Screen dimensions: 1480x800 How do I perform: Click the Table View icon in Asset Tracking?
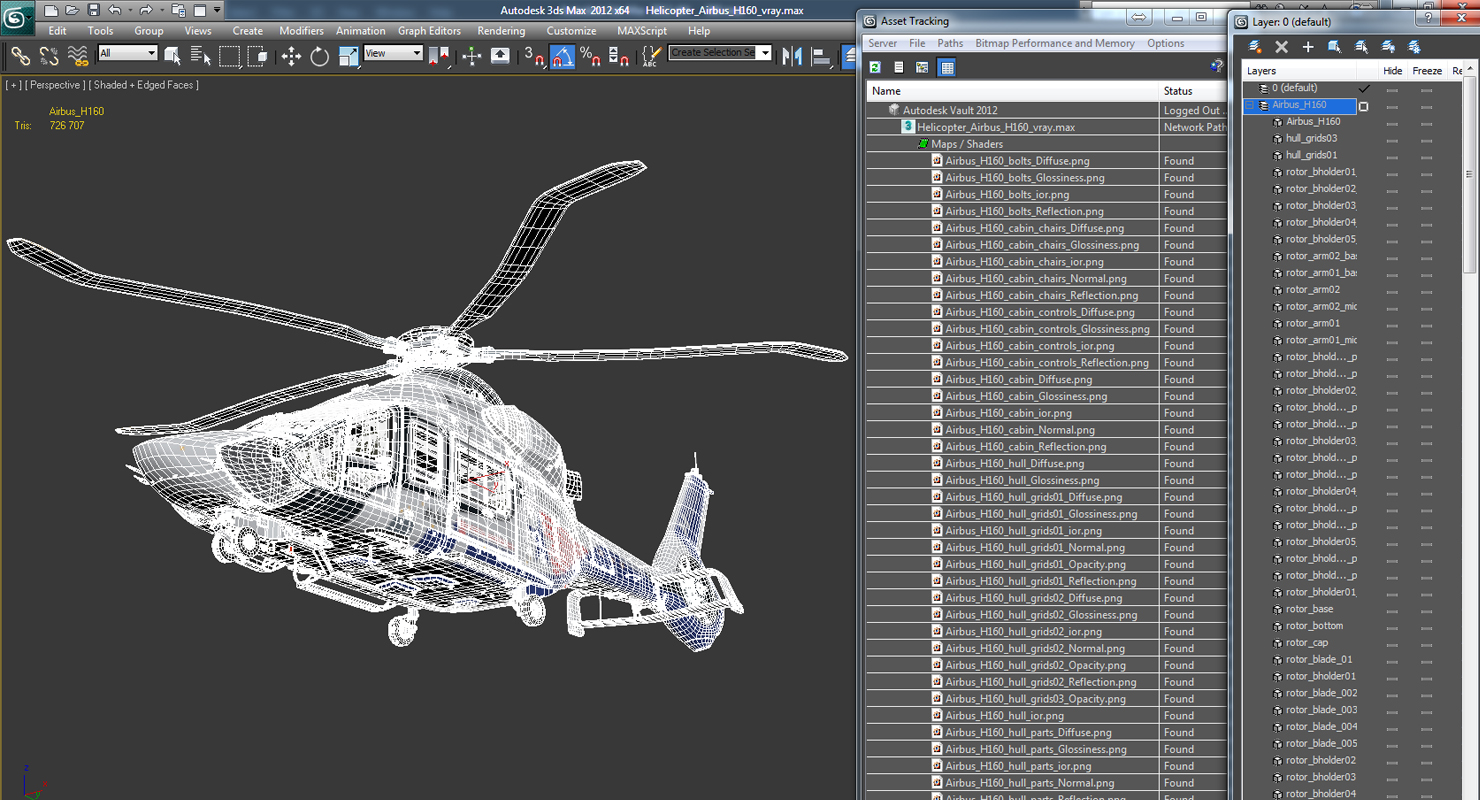pyautogui.click(x=947, y=67)
